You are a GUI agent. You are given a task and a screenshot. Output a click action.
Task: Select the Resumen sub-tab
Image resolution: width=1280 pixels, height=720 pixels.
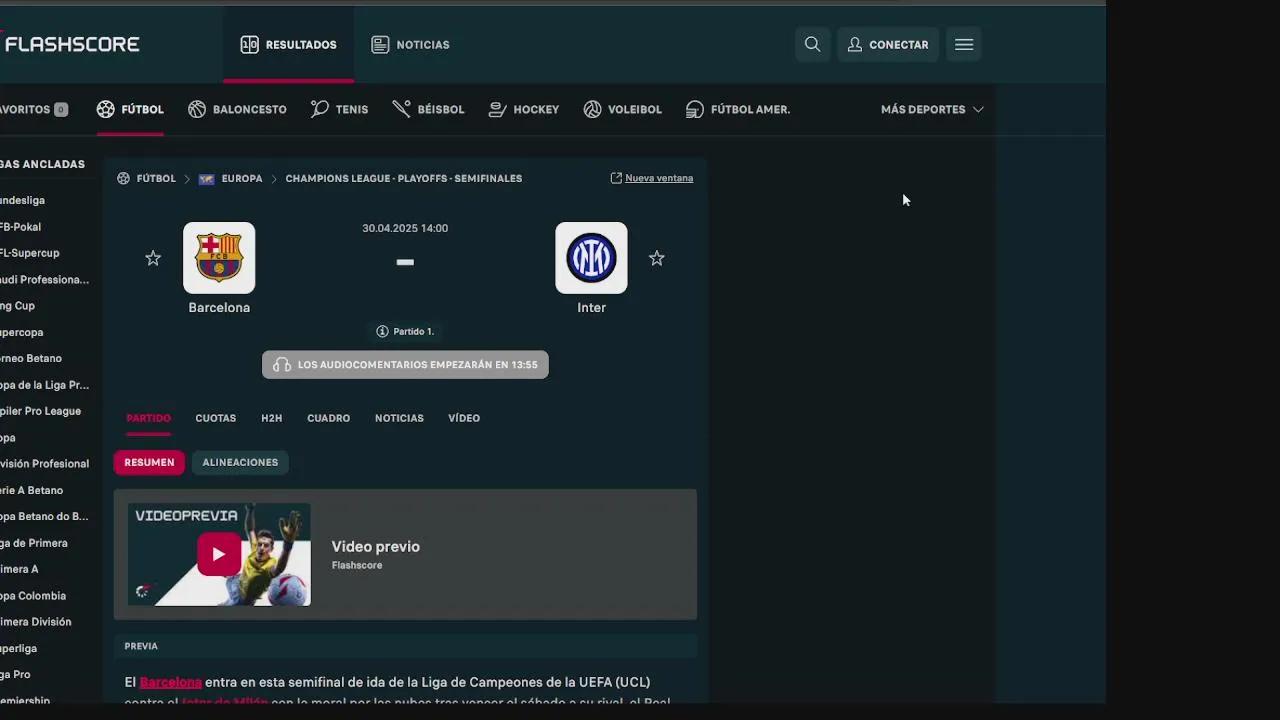tap(149, 462)
